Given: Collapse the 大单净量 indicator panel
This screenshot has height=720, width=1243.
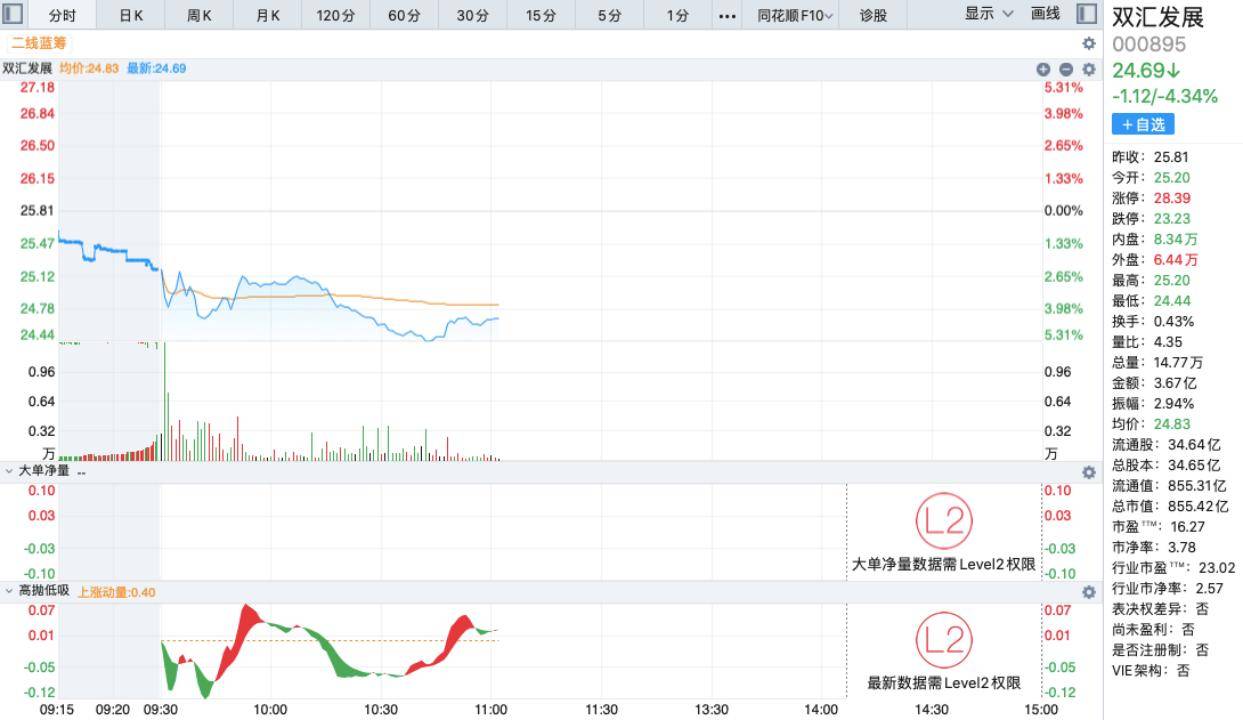Looking at the screenshot, I should [x=10, y=470].
